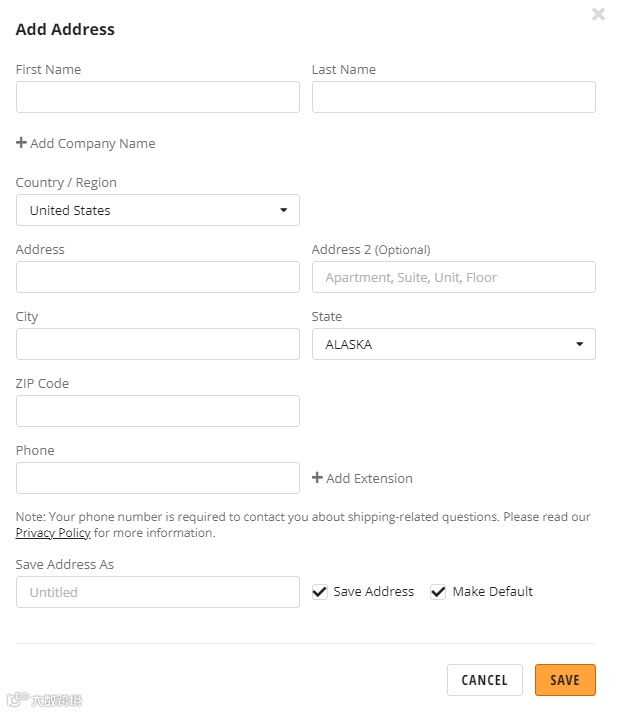Focus the City input box
The width and height of the screenshot is (619, 713).
click(x=158, y=344)
